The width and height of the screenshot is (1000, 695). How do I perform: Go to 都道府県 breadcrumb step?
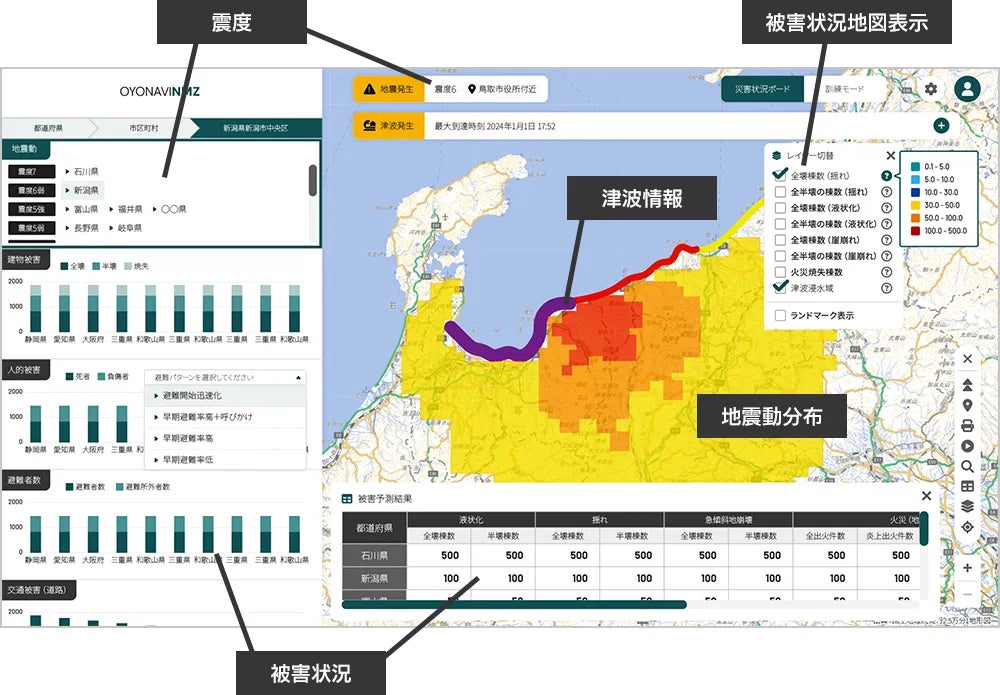[48, 128]
